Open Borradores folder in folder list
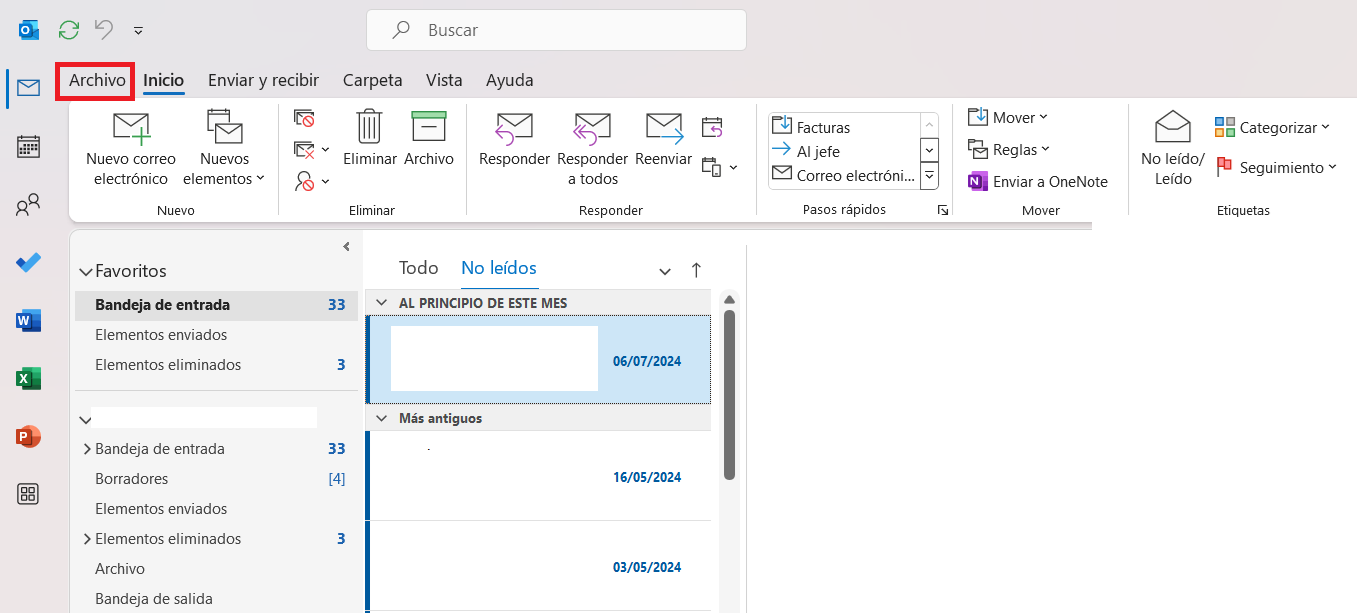Viewport: 1357px width, 613px height. pyautogui.click(x=131, y=479)
